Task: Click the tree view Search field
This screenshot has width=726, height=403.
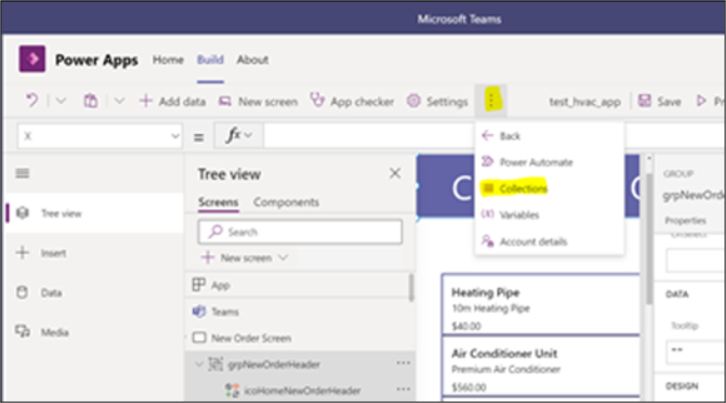Action: [300, 232]
